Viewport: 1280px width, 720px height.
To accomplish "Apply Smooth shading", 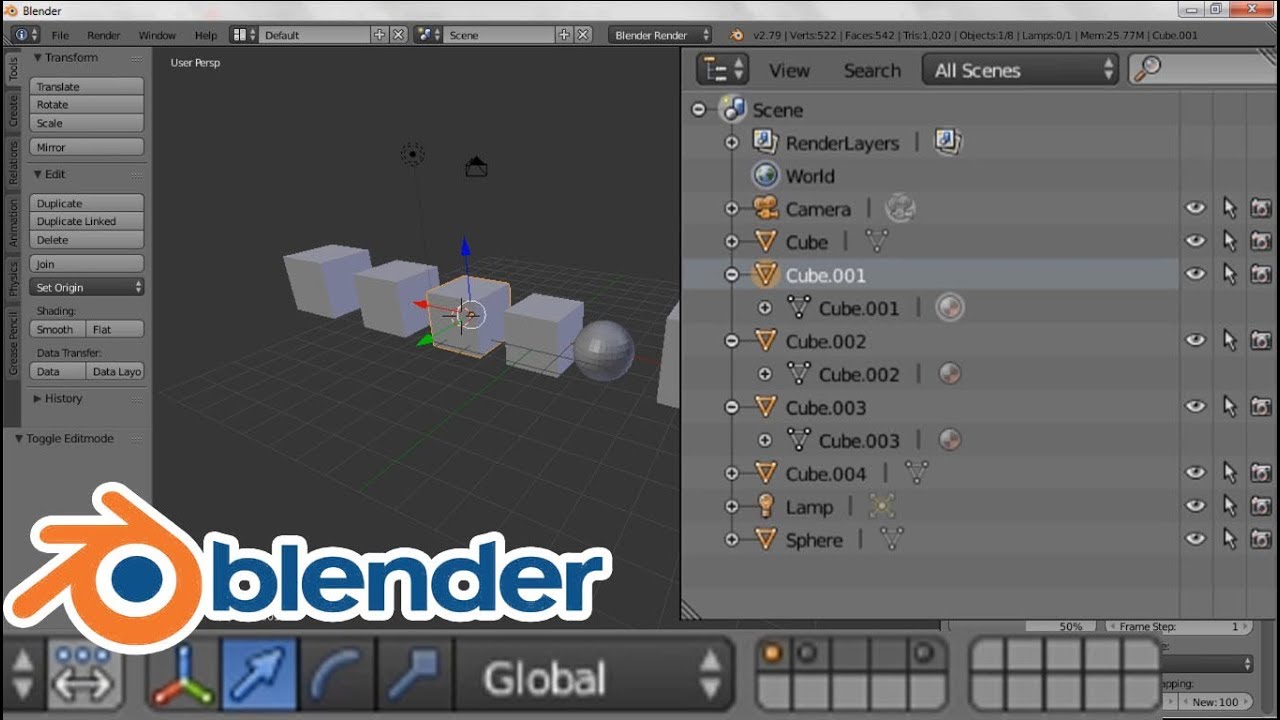I will coord(58,329).
